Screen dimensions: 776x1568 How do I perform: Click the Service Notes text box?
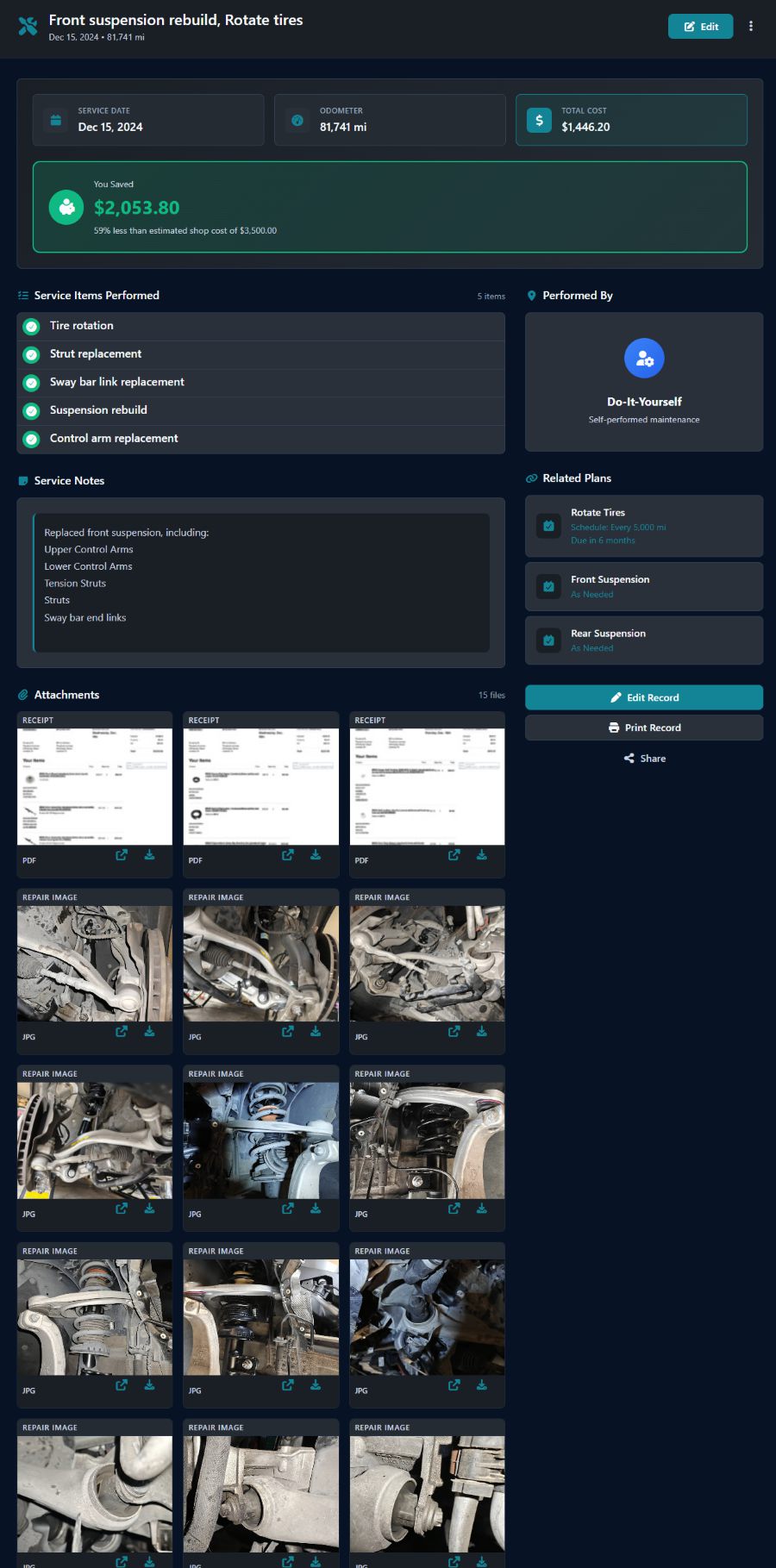(261, 583)
